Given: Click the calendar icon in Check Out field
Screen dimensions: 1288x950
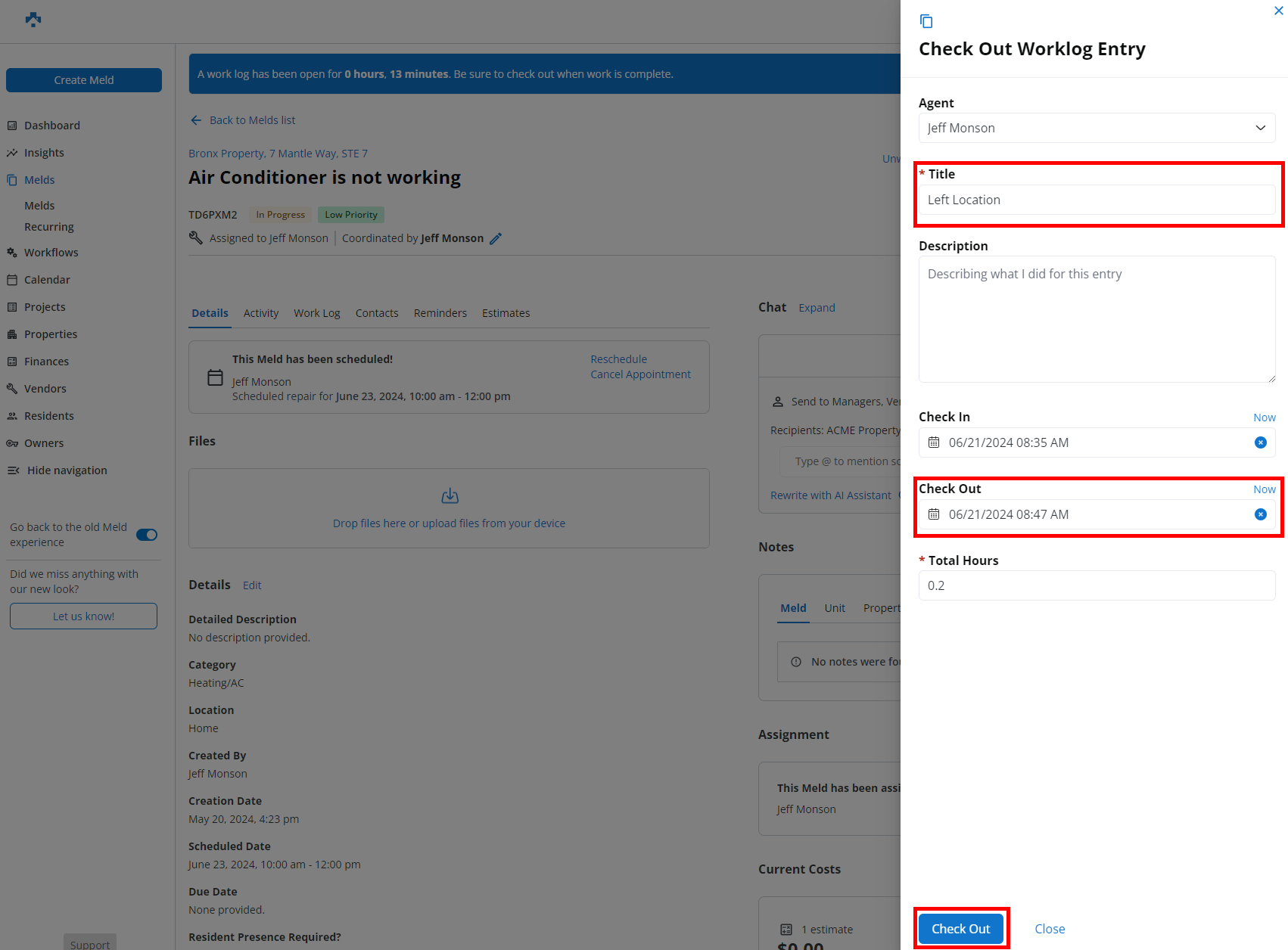Looking at the screenshot, I should click(934, 514).
